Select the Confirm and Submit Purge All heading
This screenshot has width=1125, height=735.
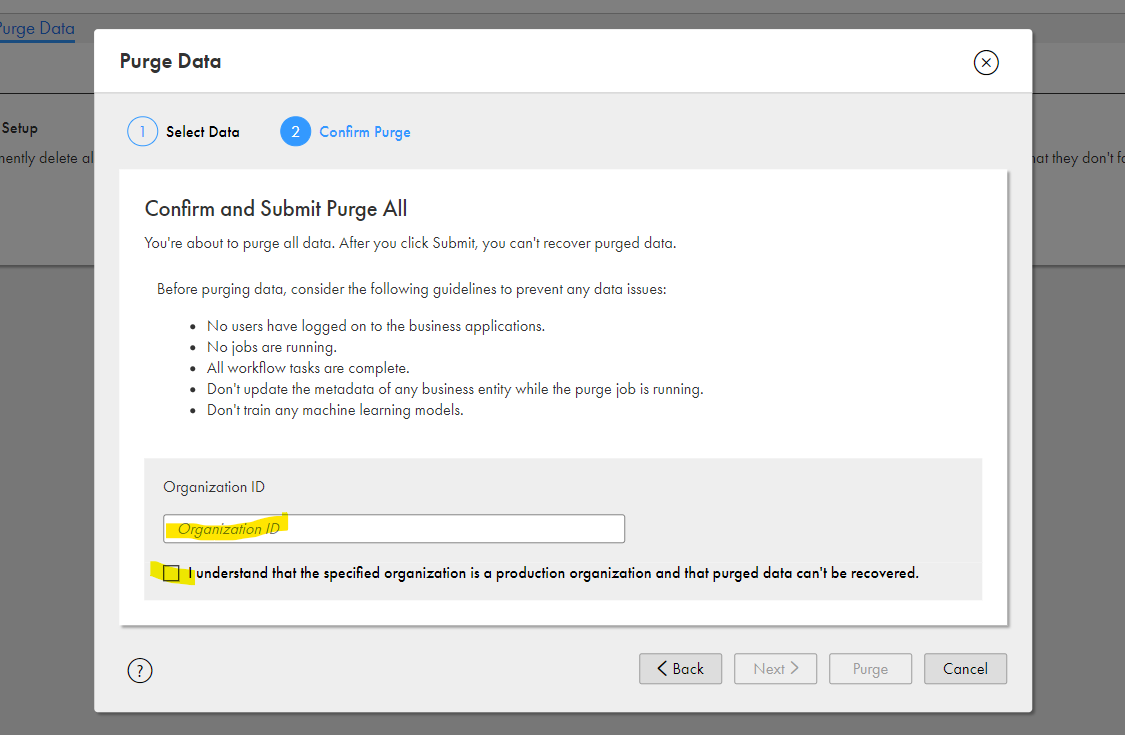pos(276,209)
